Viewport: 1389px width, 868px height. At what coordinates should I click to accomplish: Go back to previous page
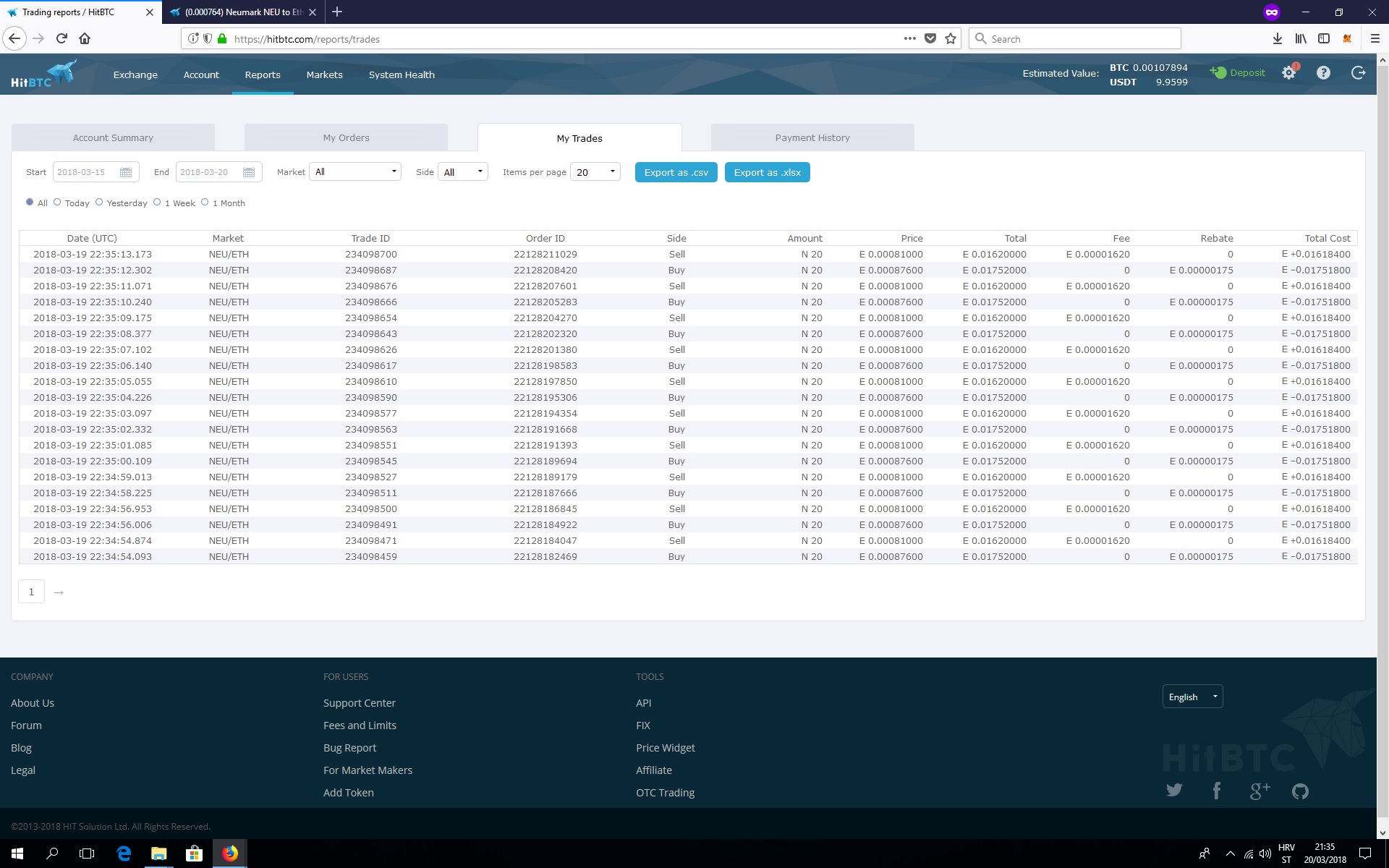14,38
